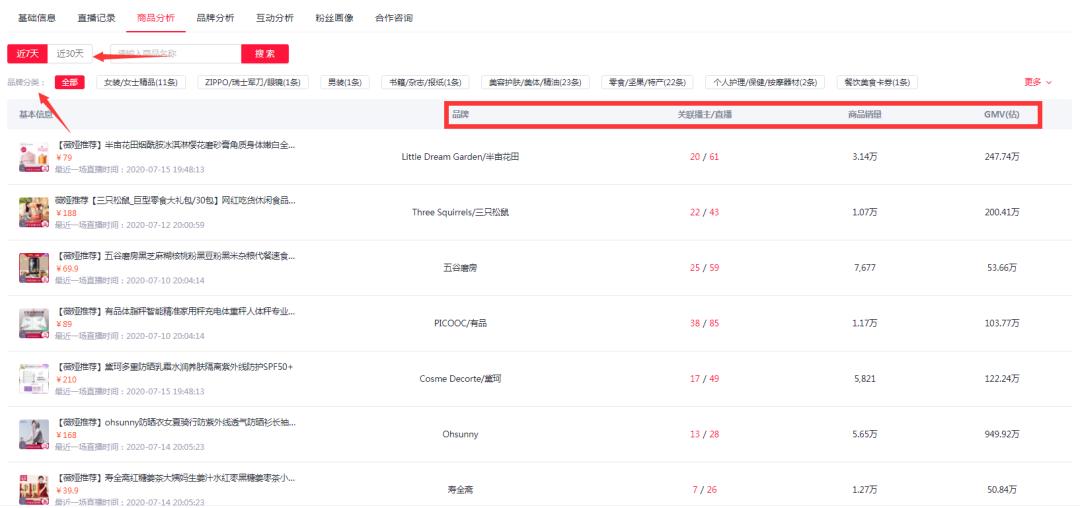The width and height of the screenshot is (1080, 508).
Task: Open the 有品体脂秤 product title
Action: pyautogui.click(x=175, y=312)
